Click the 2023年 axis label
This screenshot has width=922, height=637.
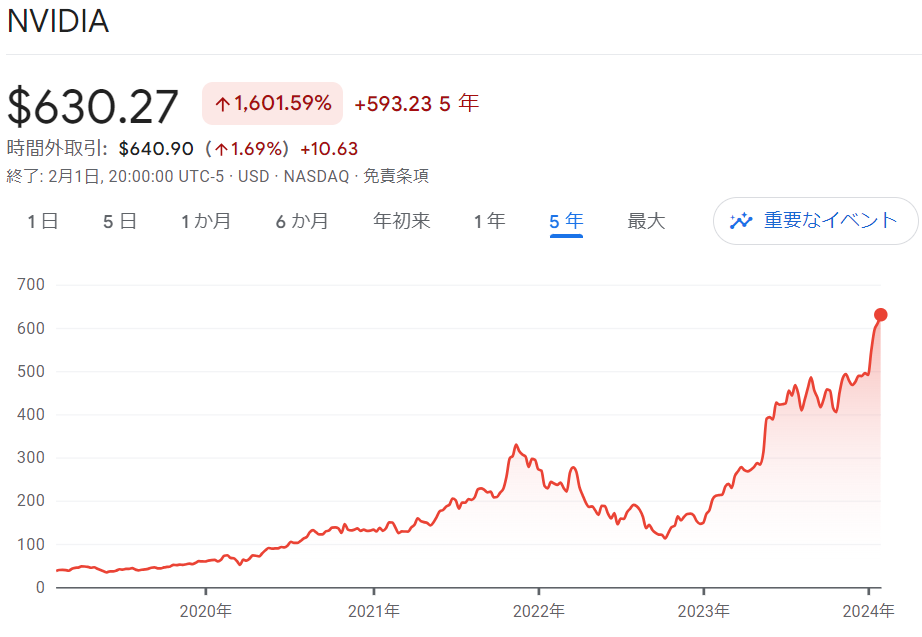click(x=703, y=611)
